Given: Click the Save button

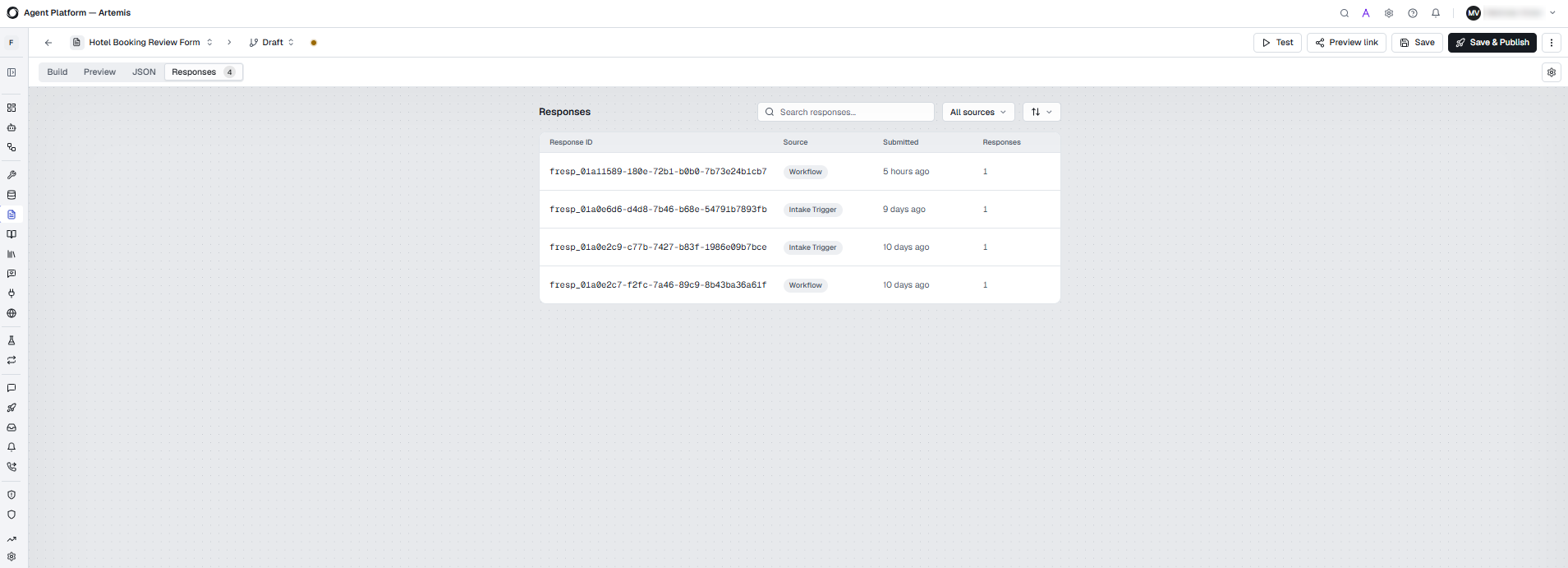Looking at the screenshot, I should (x=1417, y=43).
